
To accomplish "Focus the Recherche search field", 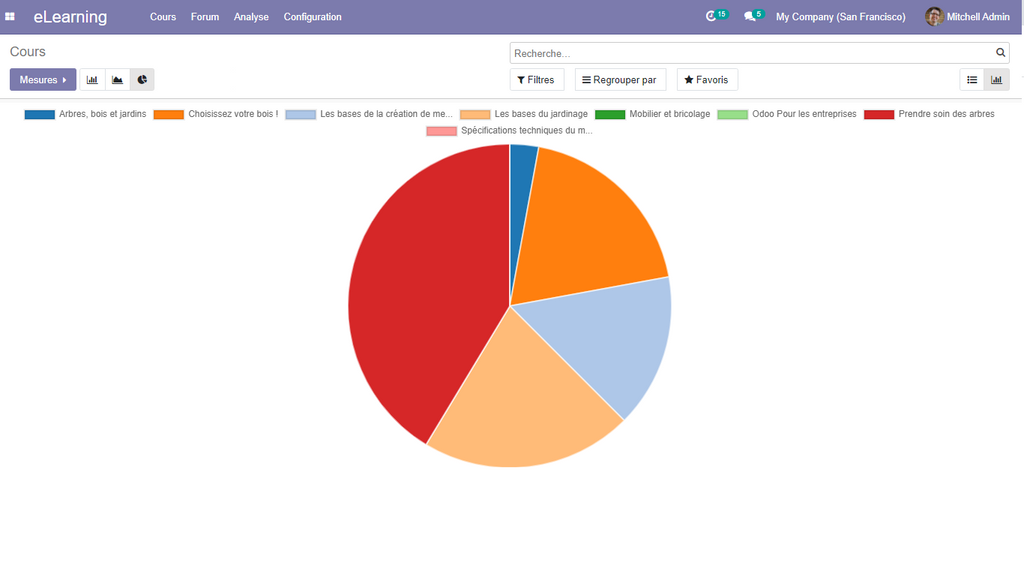I will pyautogui.click(x=750, y=53).
